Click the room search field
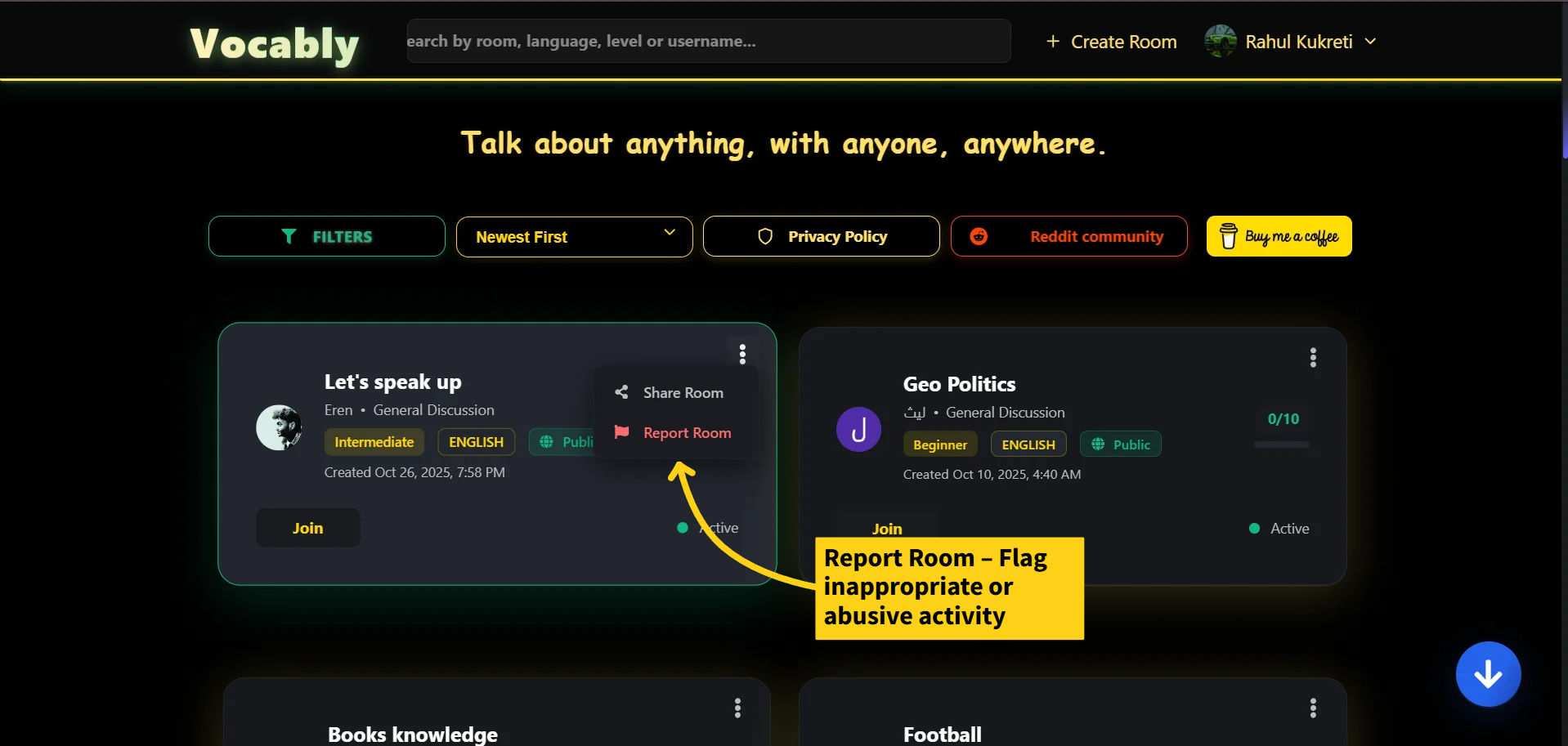Image resolution: width=1568 pixels, height=746 pixels. [708, 41]
